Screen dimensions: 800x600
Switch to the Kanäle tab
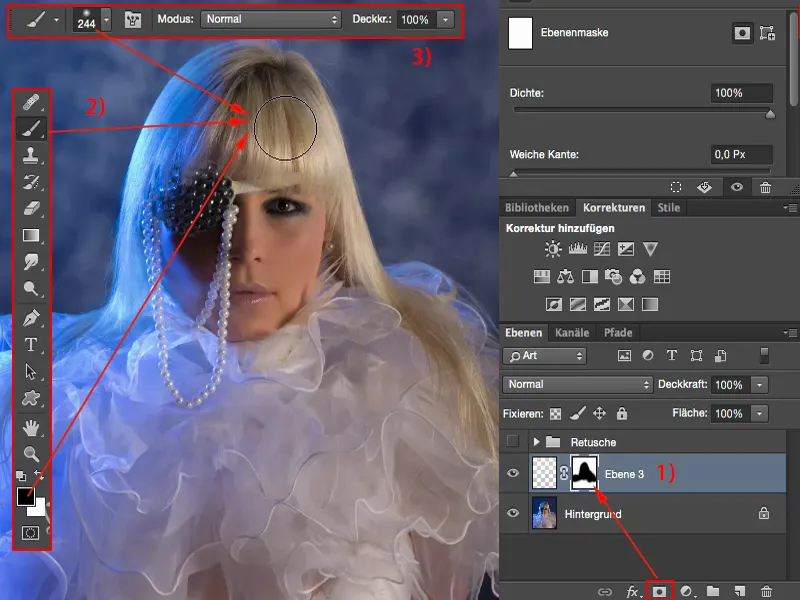(x=572, y=333)
